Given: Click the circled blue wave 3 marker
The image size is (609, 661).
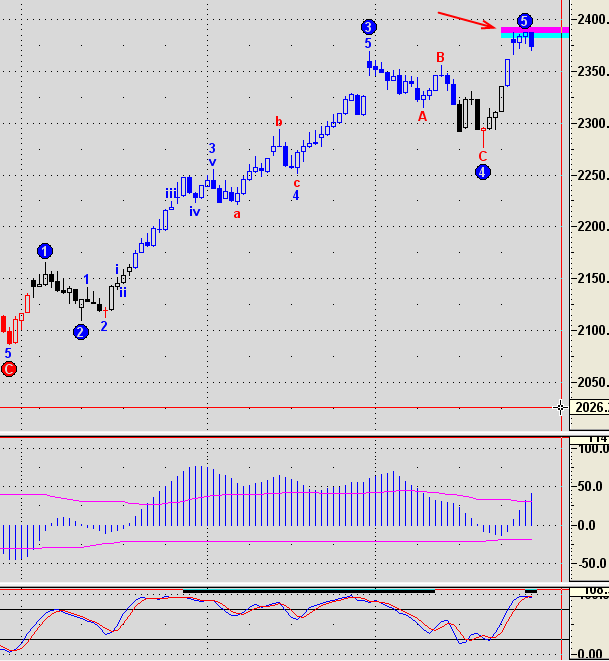Looking at the screenshot, I should pyautogui.click(x=369, y=27).
